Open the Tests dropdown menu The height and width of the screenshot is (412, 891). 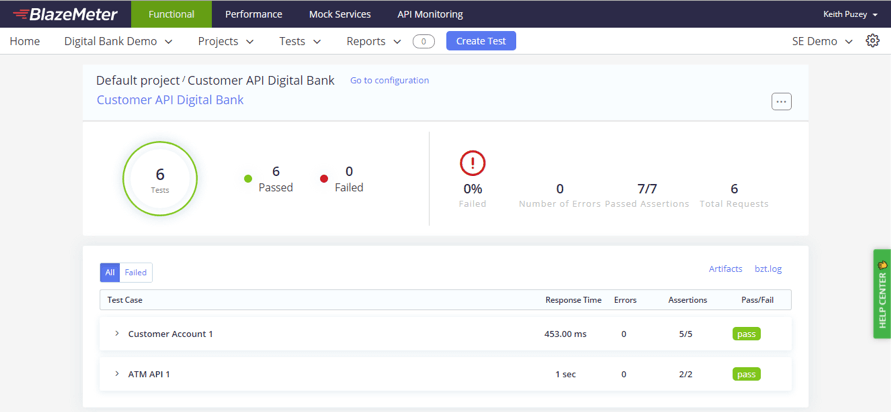(x=300, y=41)
